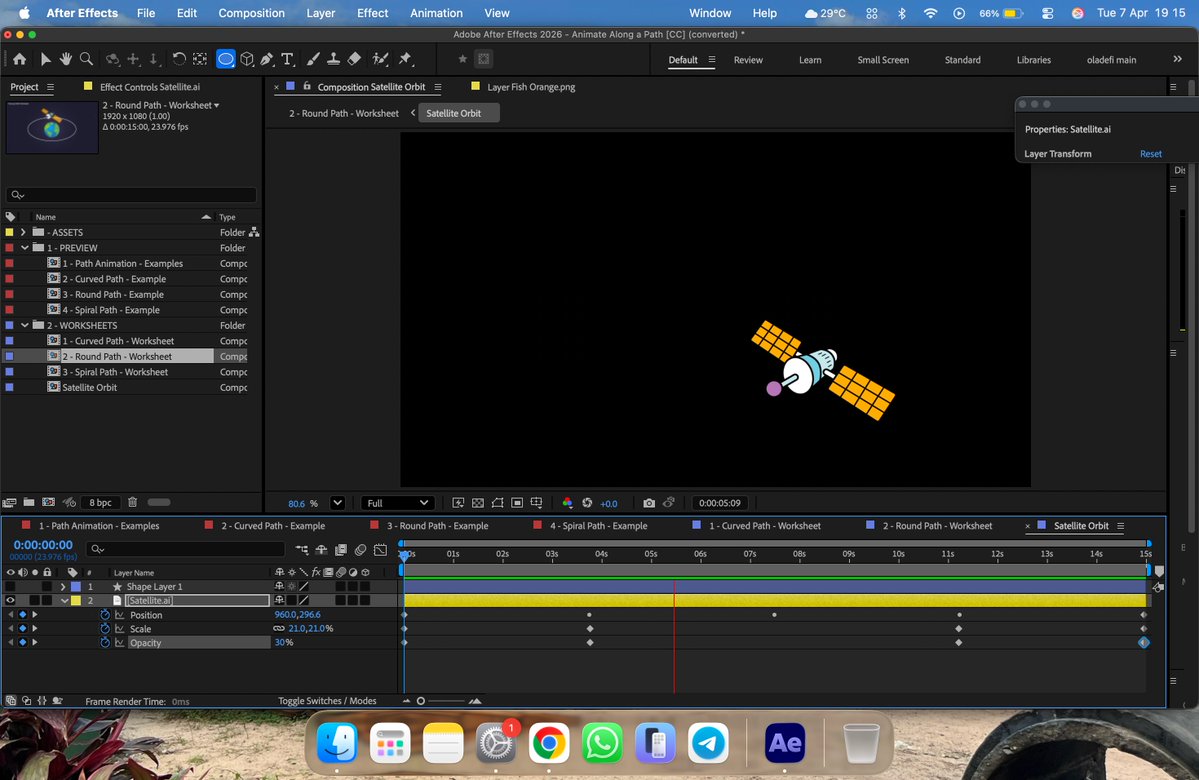Click the blue label swatch of Shape Layer 1
Screen dimensions: 1199x780
(x=76, y=587)
